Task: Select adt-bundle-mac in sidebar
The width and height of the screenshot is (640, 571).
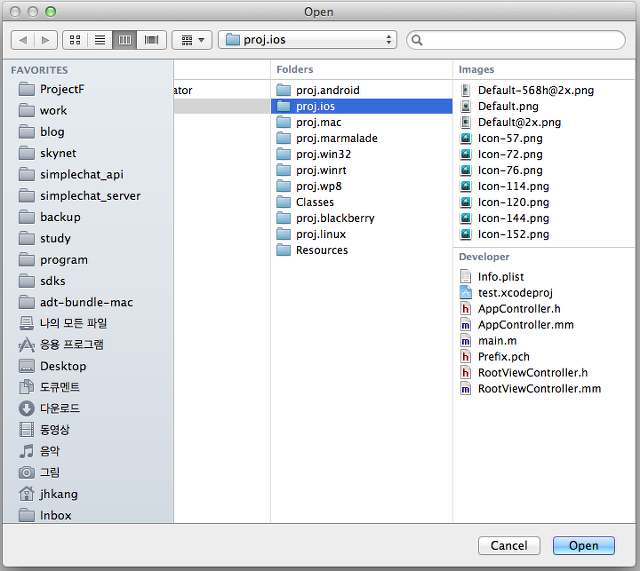Action: (87, 302)
